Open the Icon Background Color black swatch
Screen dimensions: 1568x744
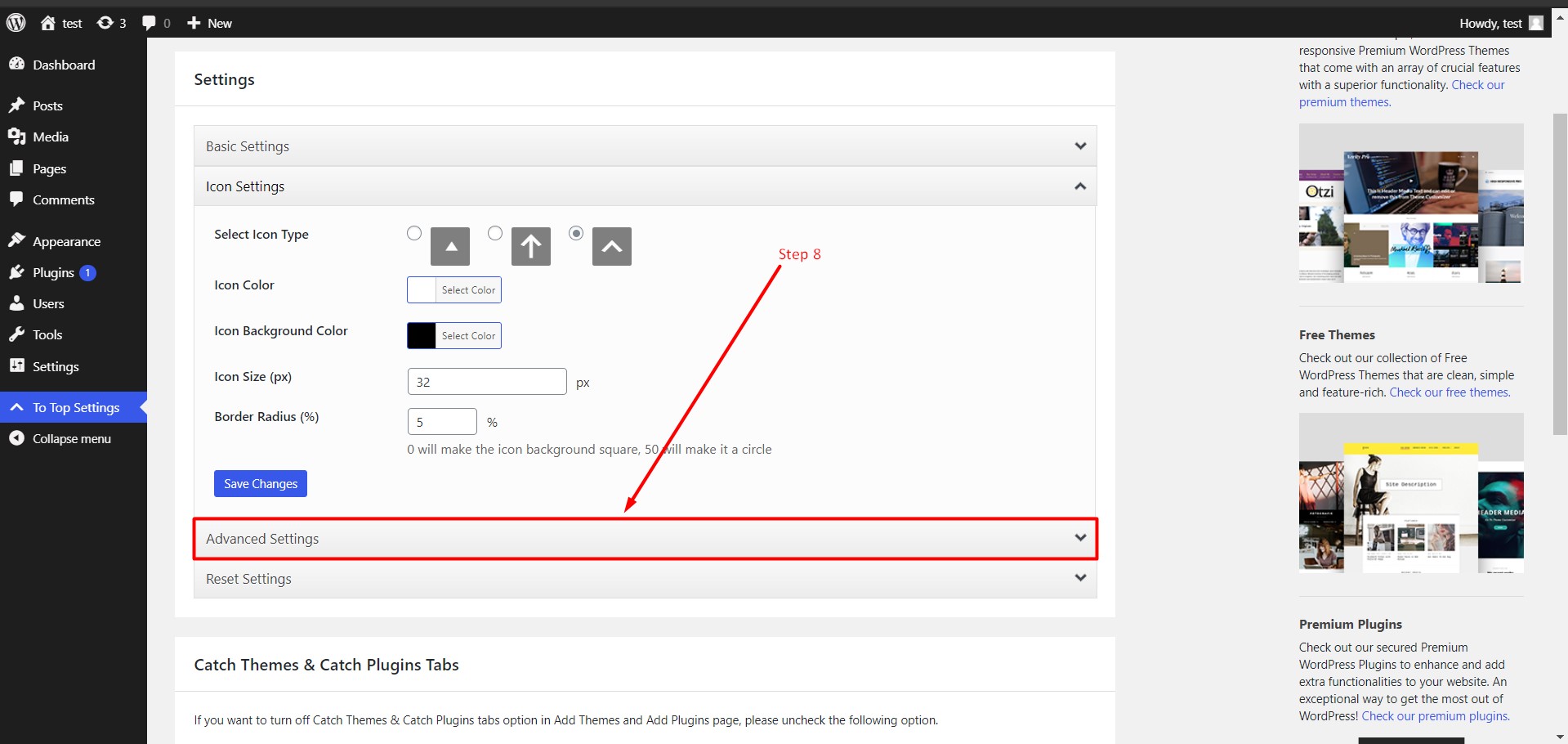(x=422, y=335)
